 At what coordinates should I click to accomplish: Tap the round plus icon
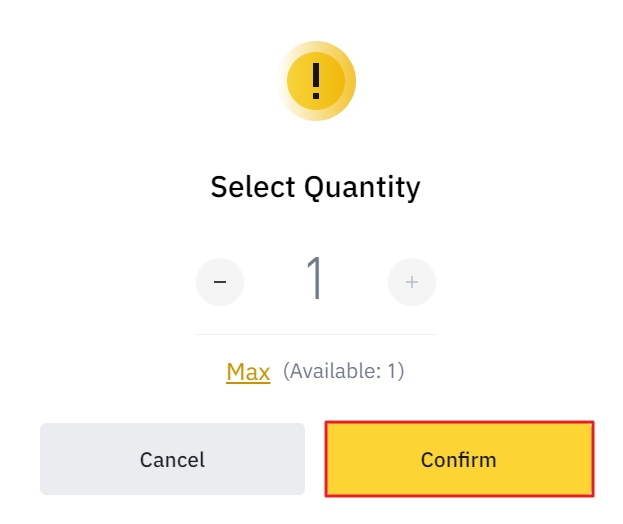point(411,282)
